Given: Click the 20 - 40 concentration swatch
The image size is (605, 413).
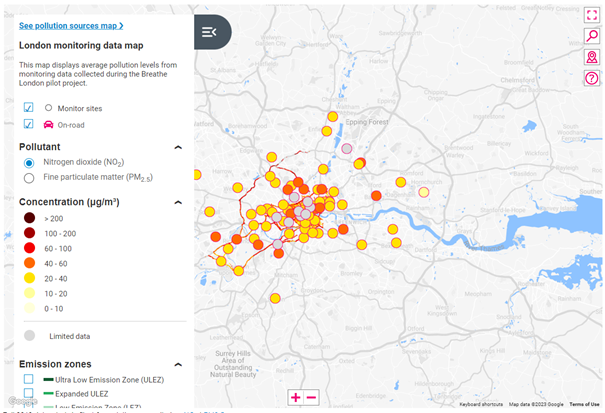Looking at the screenshot, I should point(29,278).
